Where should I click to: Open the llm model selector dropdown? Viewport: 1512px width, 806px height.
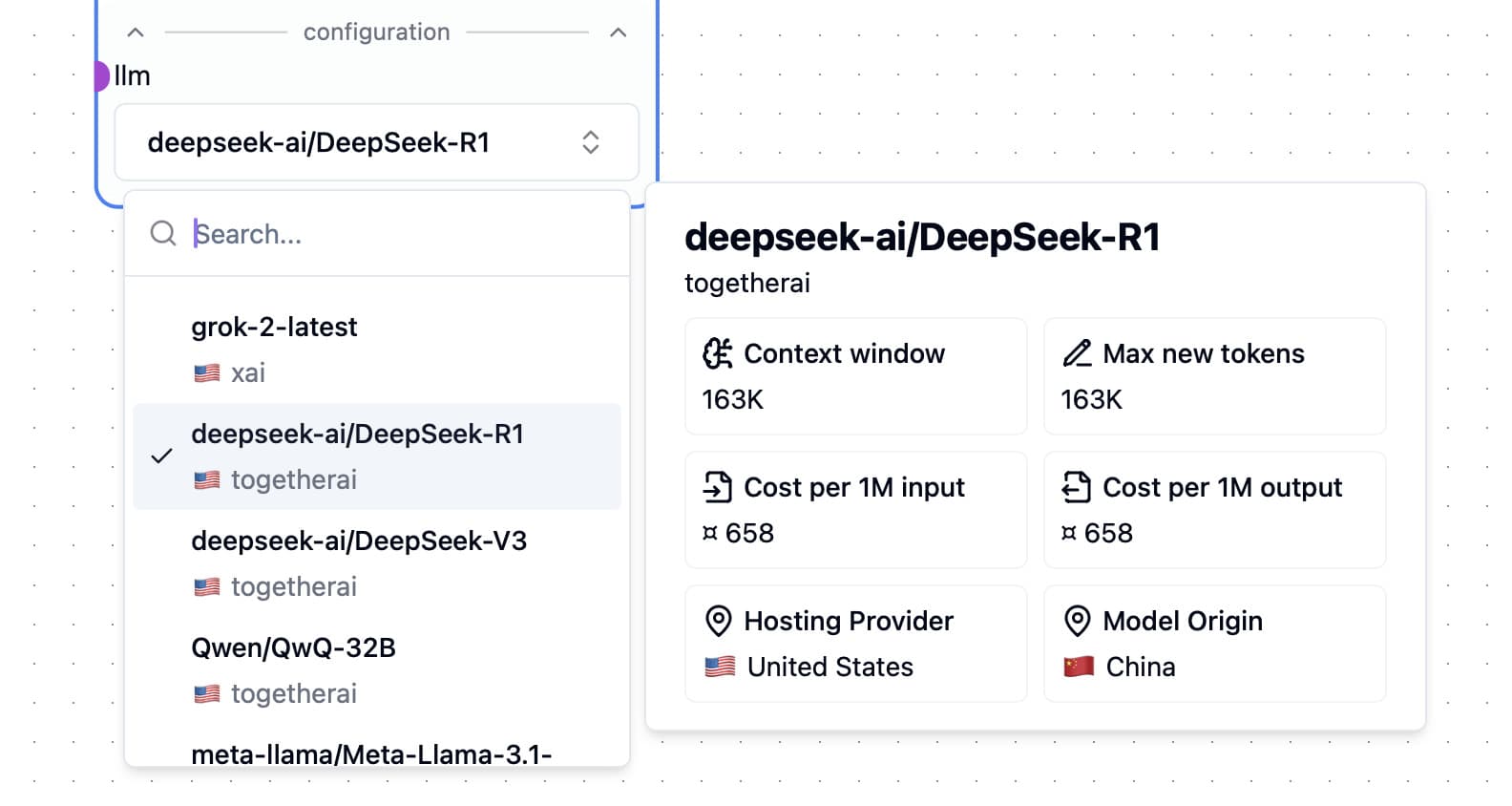[x=376, y=143]
